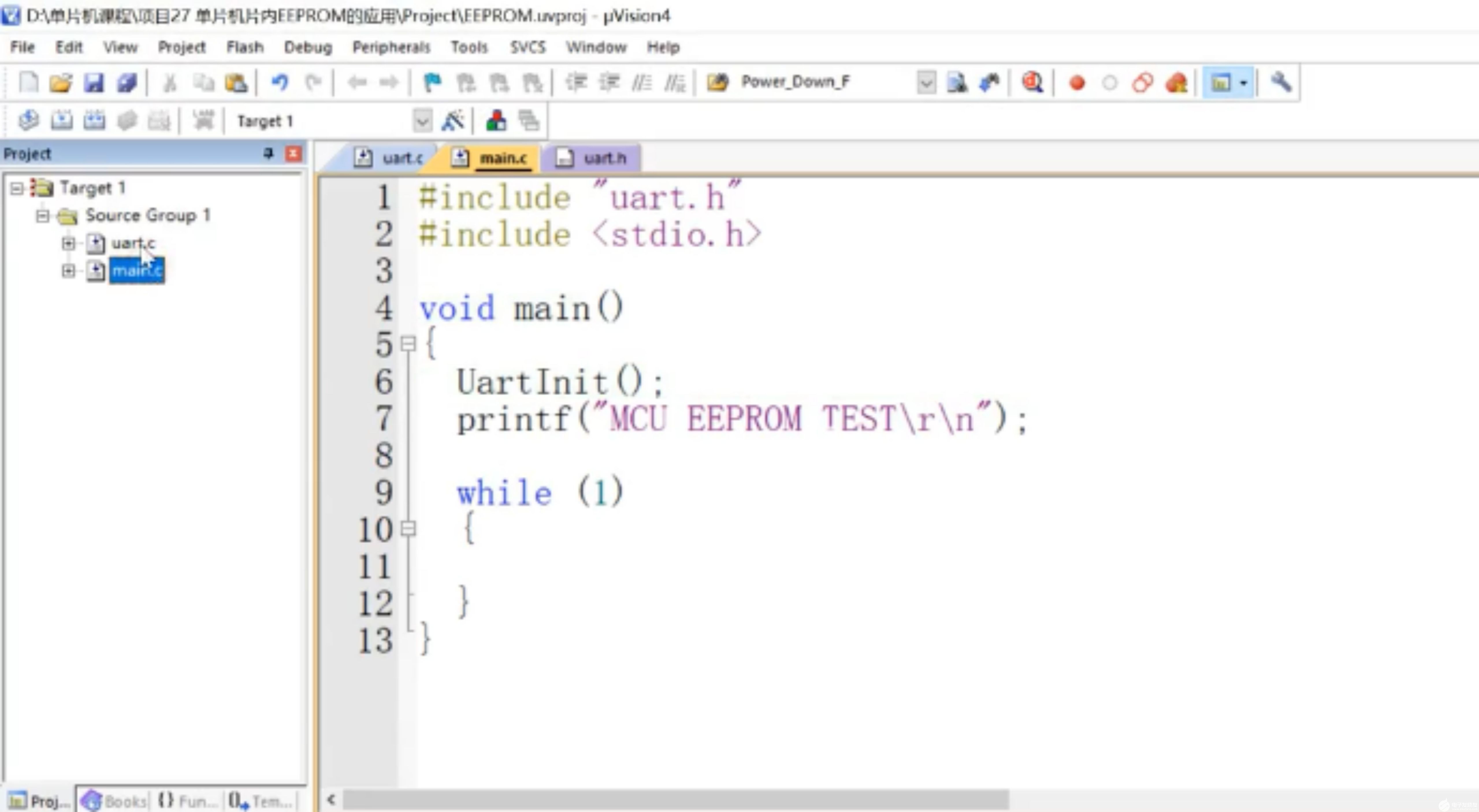The height and width of the screenshot is (812, 1479).
Task: Open the Target 1 selection dropdown
Action: [422, 120]
